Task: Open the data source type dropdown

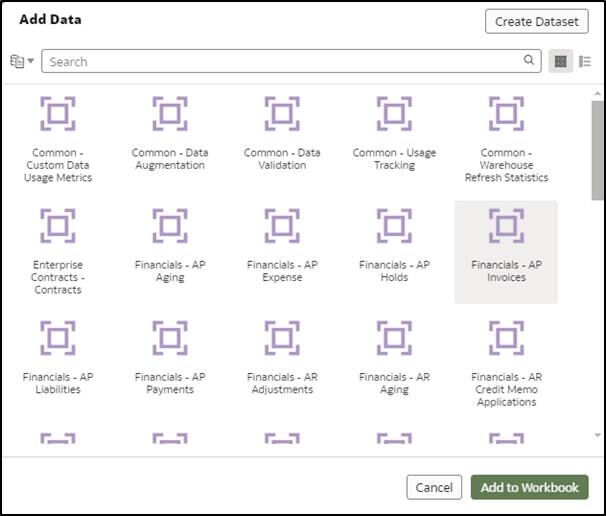Action: point(22,61)
